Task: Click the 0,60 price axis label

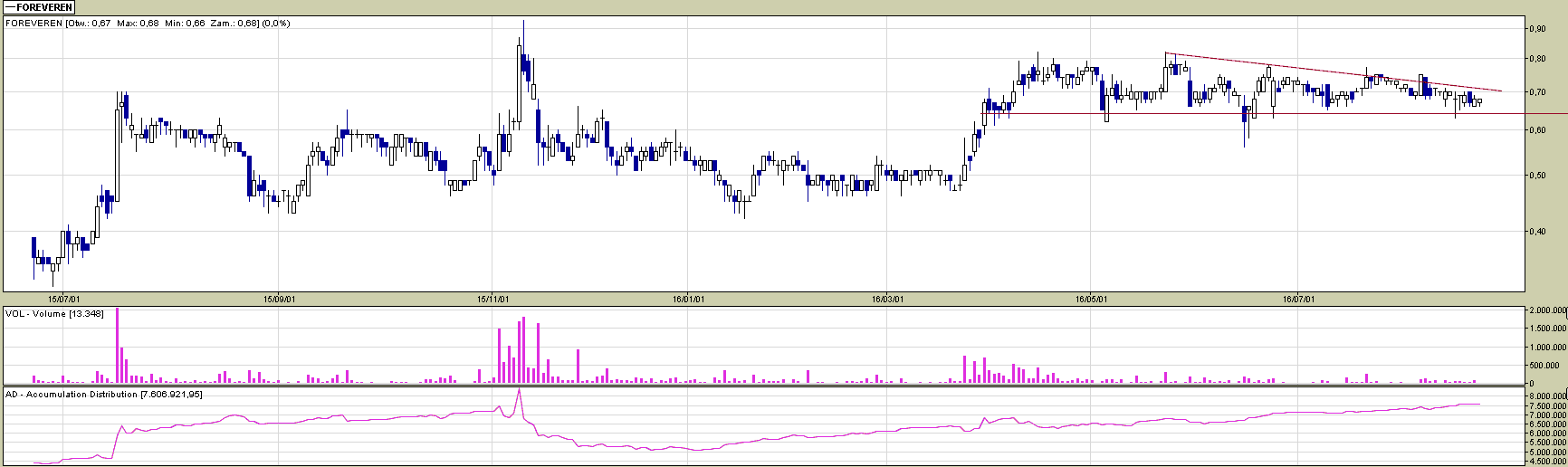Action: 1536,130
